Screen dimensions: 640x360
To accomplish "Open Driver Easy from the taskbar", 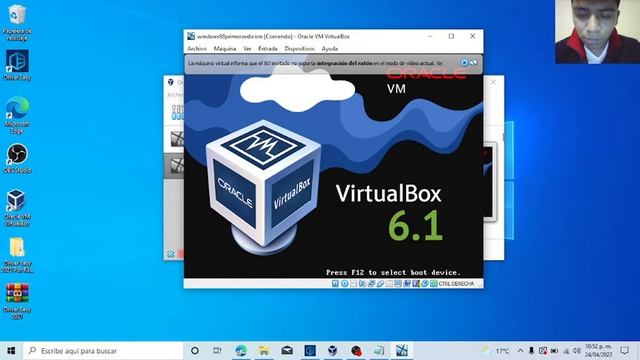I will pos(310,351).
